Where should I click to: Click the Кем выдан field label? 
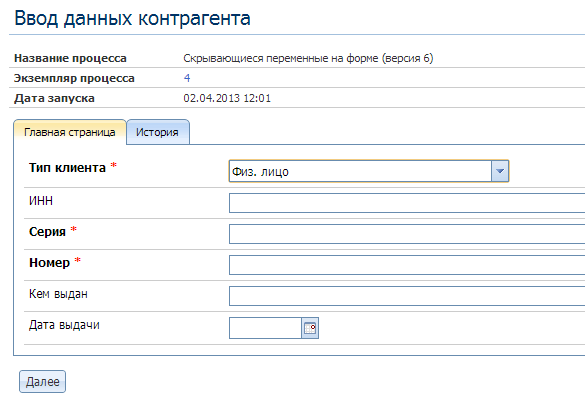(x=58, y=294)
